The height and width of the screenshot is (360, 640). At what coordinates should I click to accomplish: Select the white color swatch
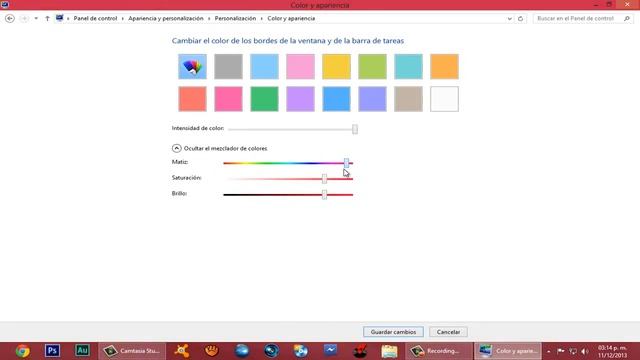(444, 99)
